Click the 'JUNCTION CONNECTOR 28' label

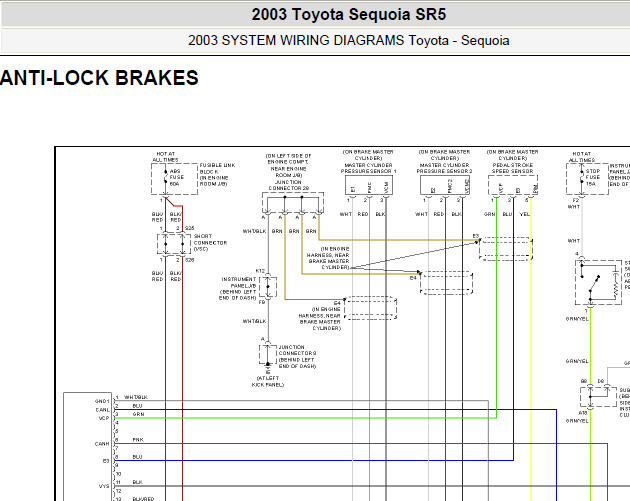pyautogui.click(x=288, y=185)
